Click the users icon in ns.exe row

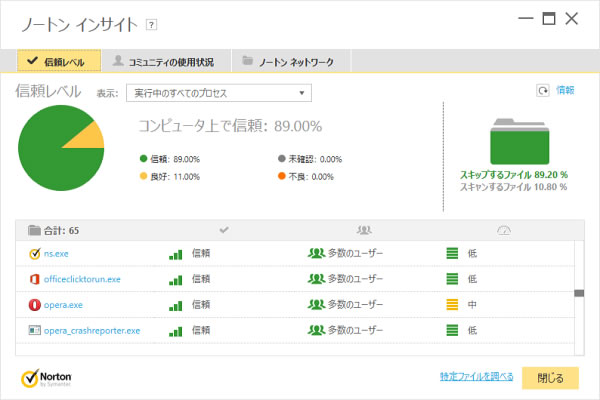coord(316,253)
